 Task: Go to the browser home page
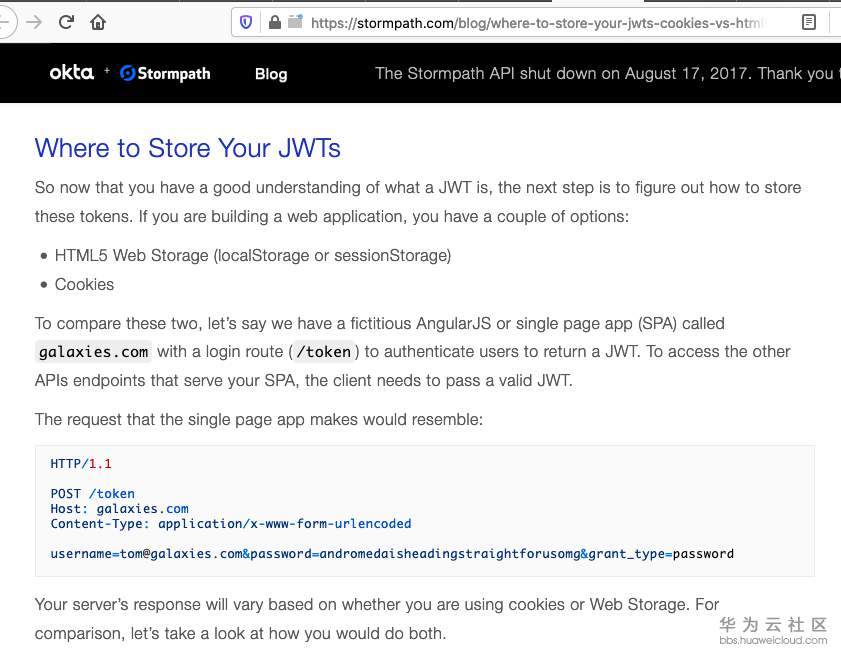click(x=98, y=22)
